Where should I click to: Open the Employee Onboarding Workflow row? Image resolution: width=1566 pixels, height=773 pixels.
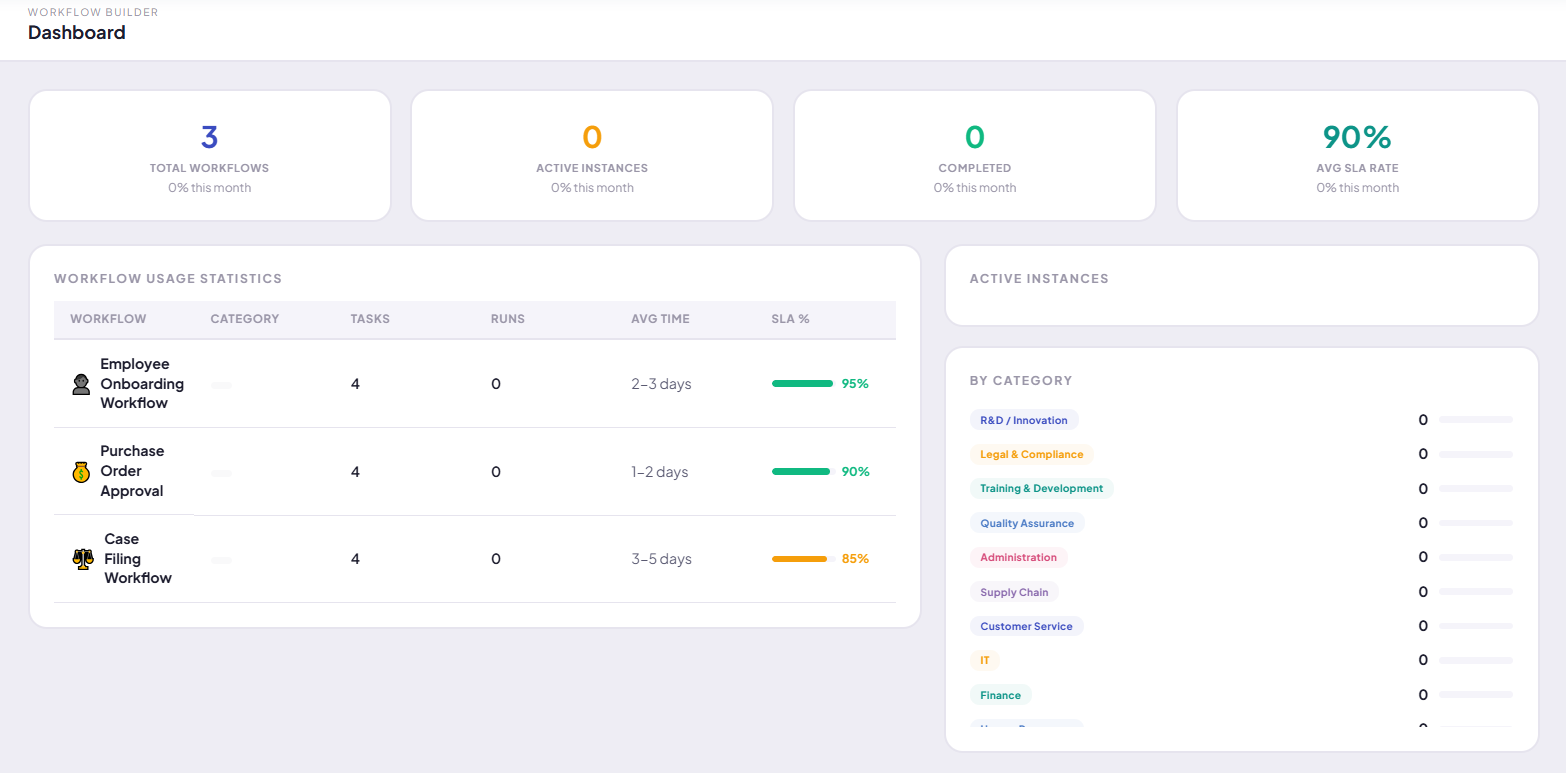tap(475, 384)
